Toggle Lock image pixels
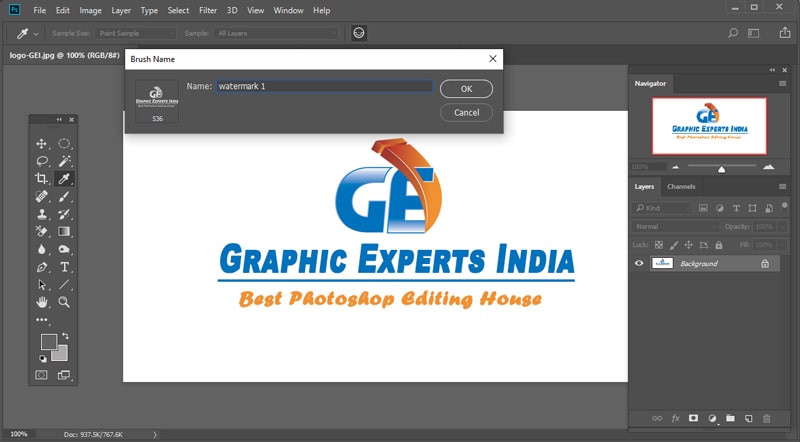800x442 pixels. (673, 245)
